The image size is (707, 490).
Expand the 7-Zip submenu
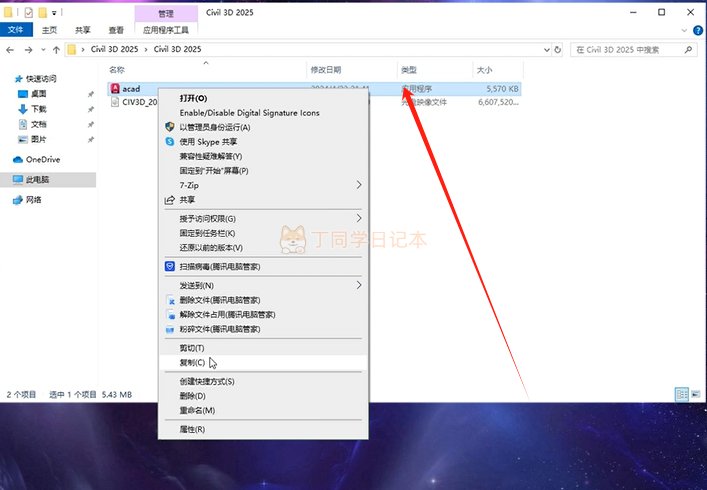(359, 185)
